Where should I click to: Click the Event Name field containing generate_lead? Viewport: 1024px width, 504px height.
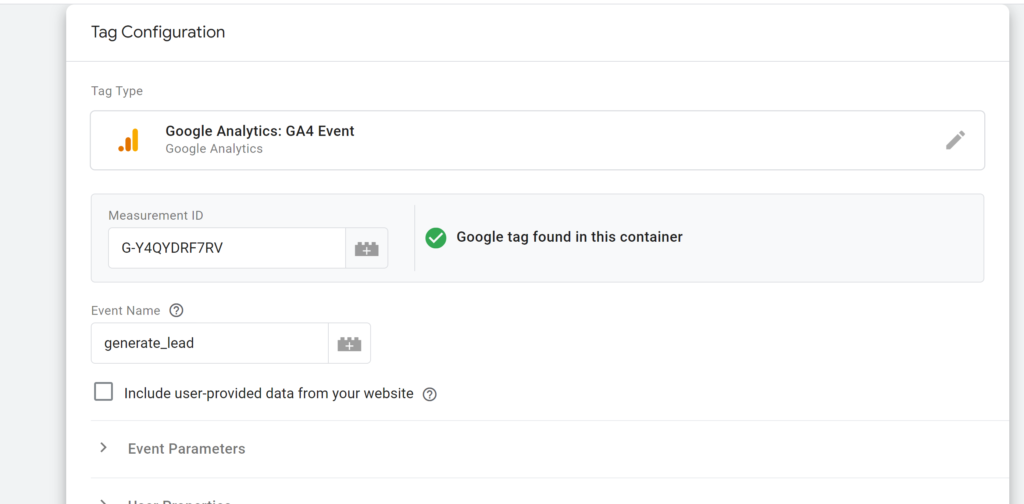pos(210,343)
